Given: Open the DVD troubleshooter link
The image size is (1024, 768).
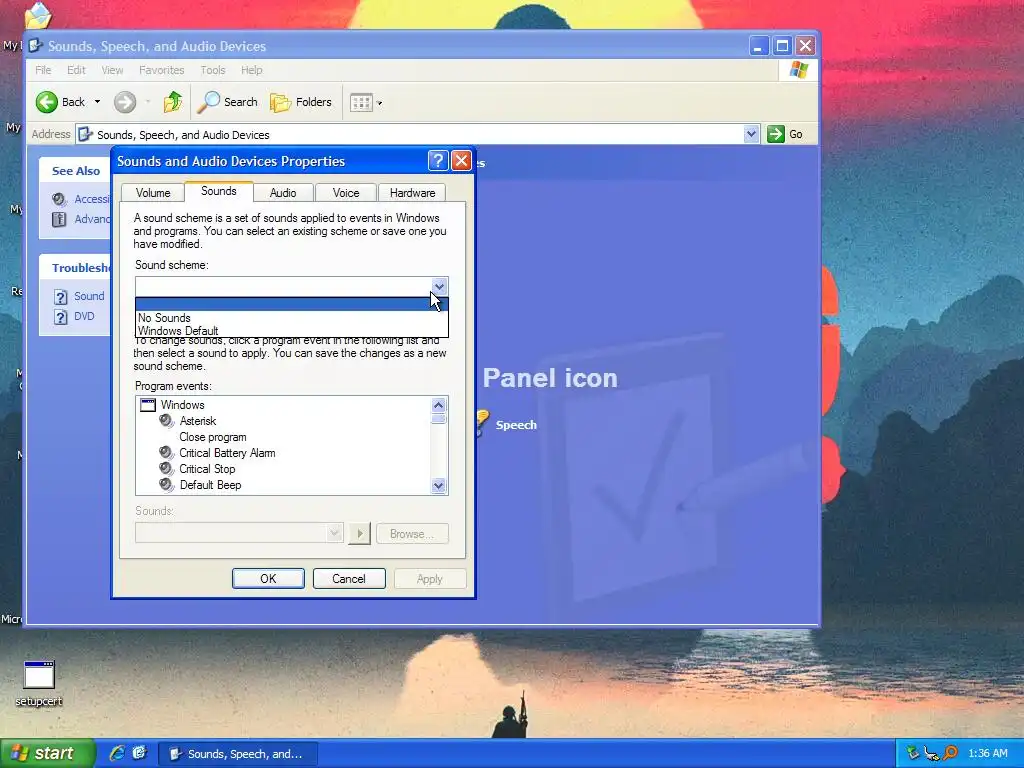Looking at the screenshot, I should [84, 316].
